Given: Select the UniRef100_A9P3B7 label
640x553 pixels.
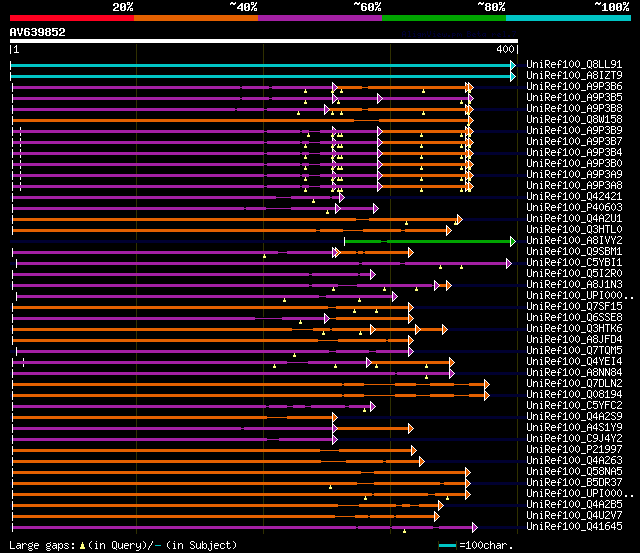Looking at the screenshot, I should 574,142.
